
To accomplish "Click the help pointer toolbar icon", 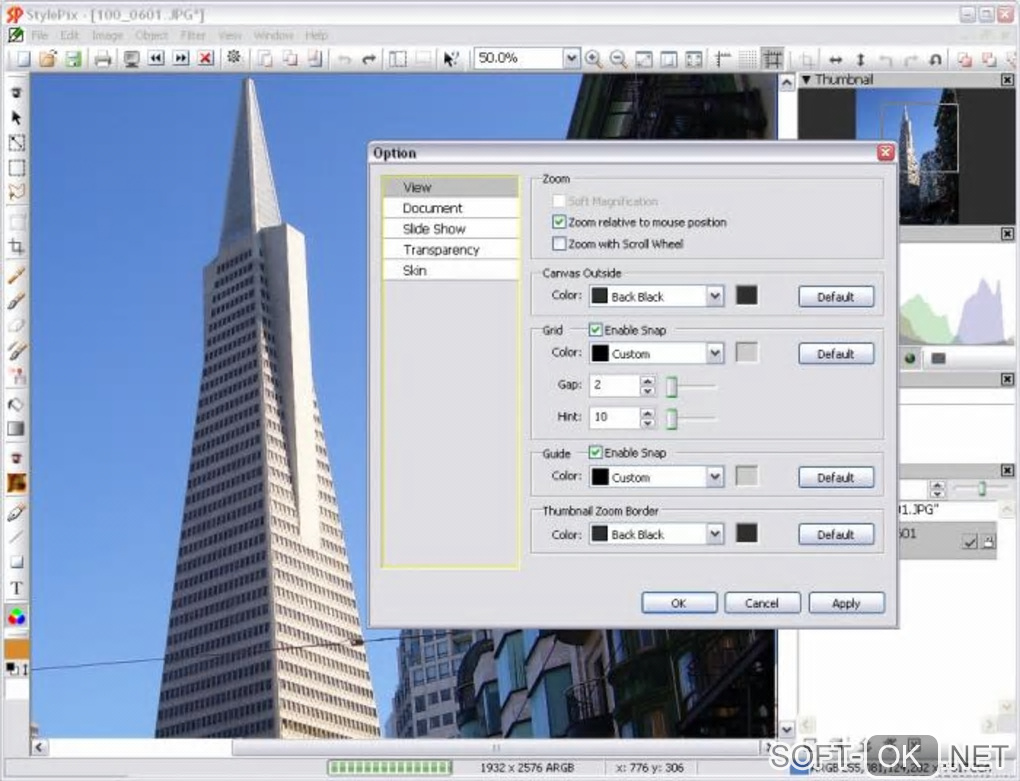I will coord(450,59).
